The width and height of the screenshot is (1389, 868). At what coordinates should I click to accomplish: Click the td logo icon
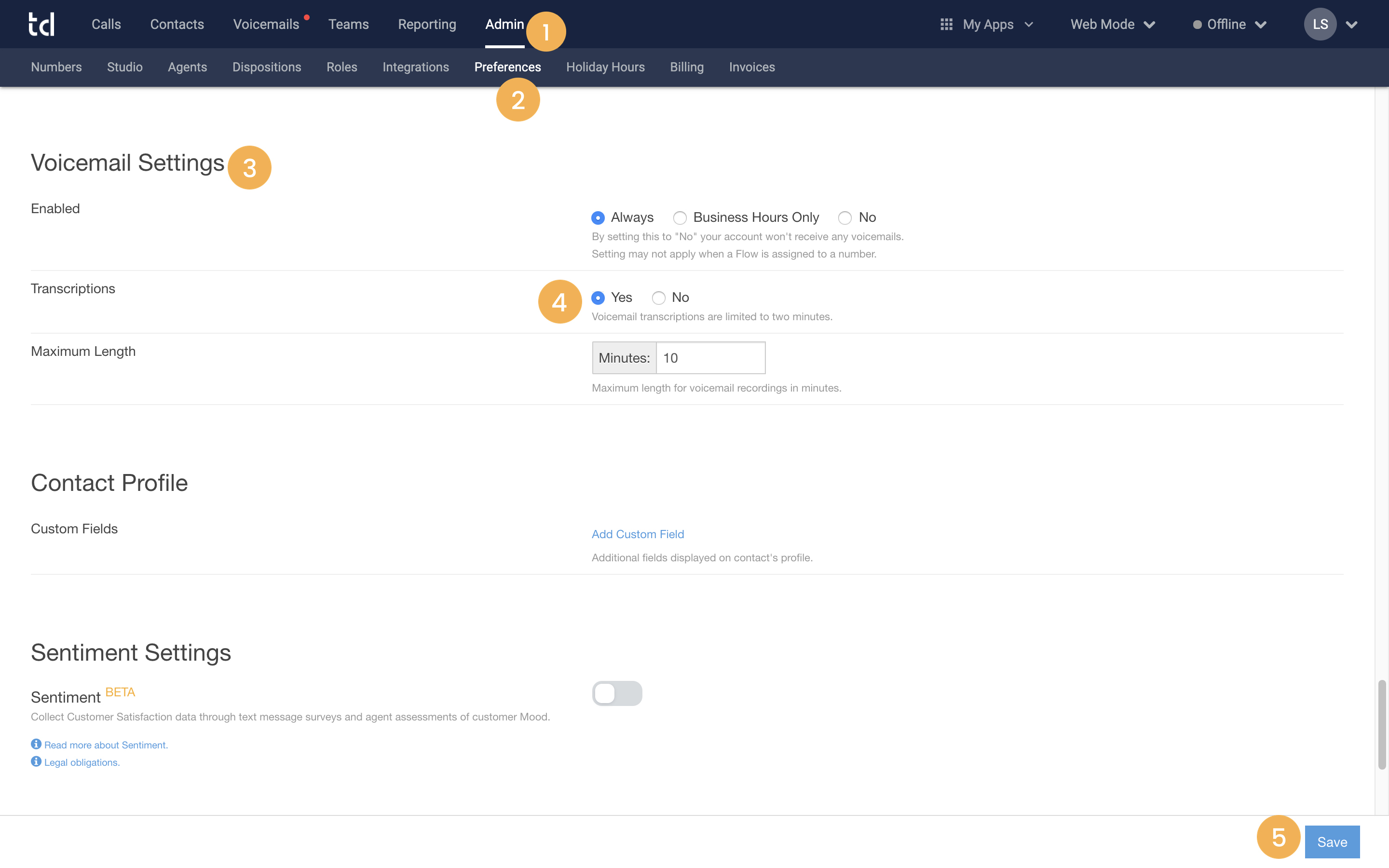tap(41, 24)
